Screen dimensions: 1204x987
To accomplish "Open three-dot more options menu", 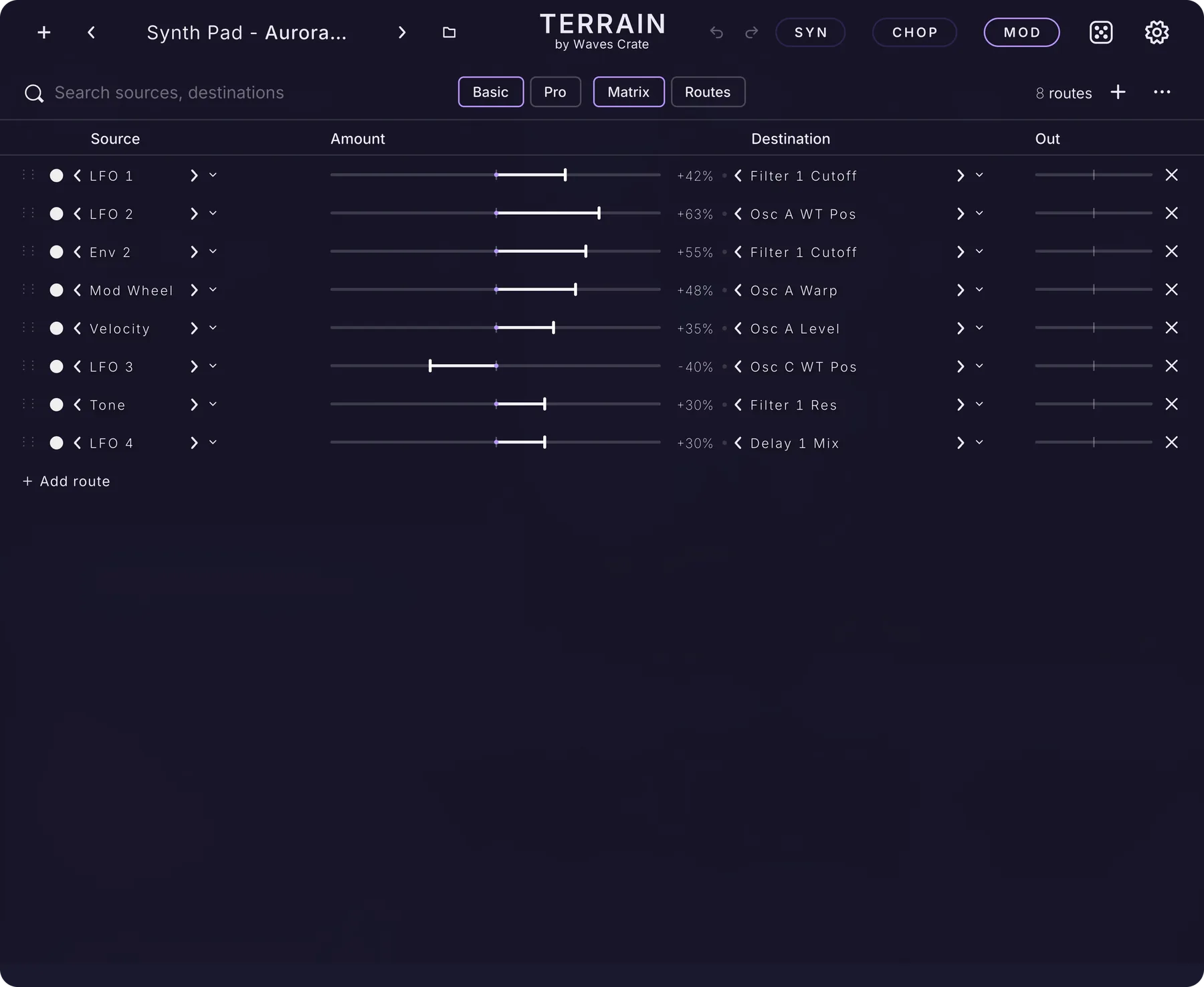I will pyautogui.click(x=1162, y=92).
